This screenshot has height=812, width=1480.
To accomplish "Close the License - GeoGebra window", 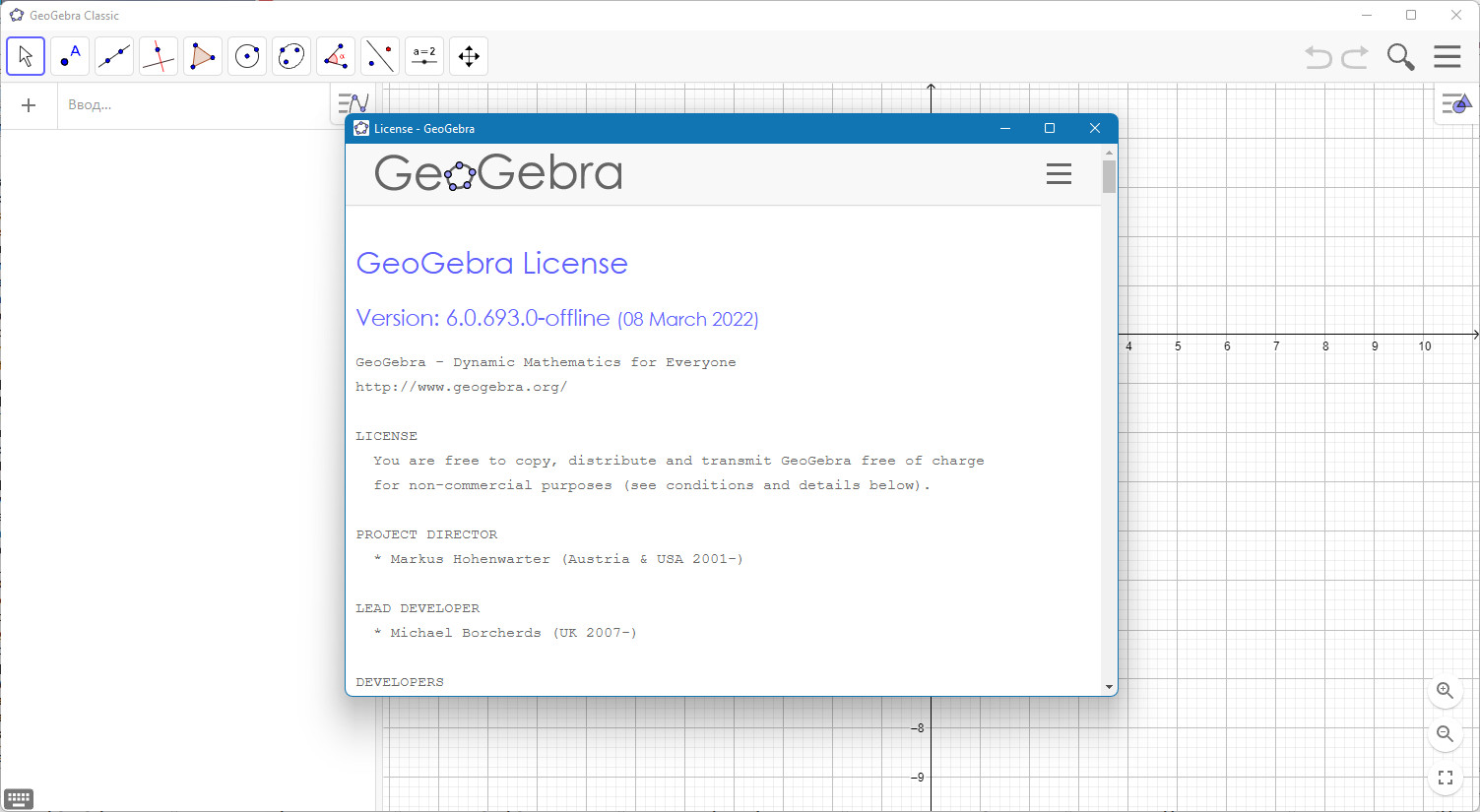I will (1094, 128).
